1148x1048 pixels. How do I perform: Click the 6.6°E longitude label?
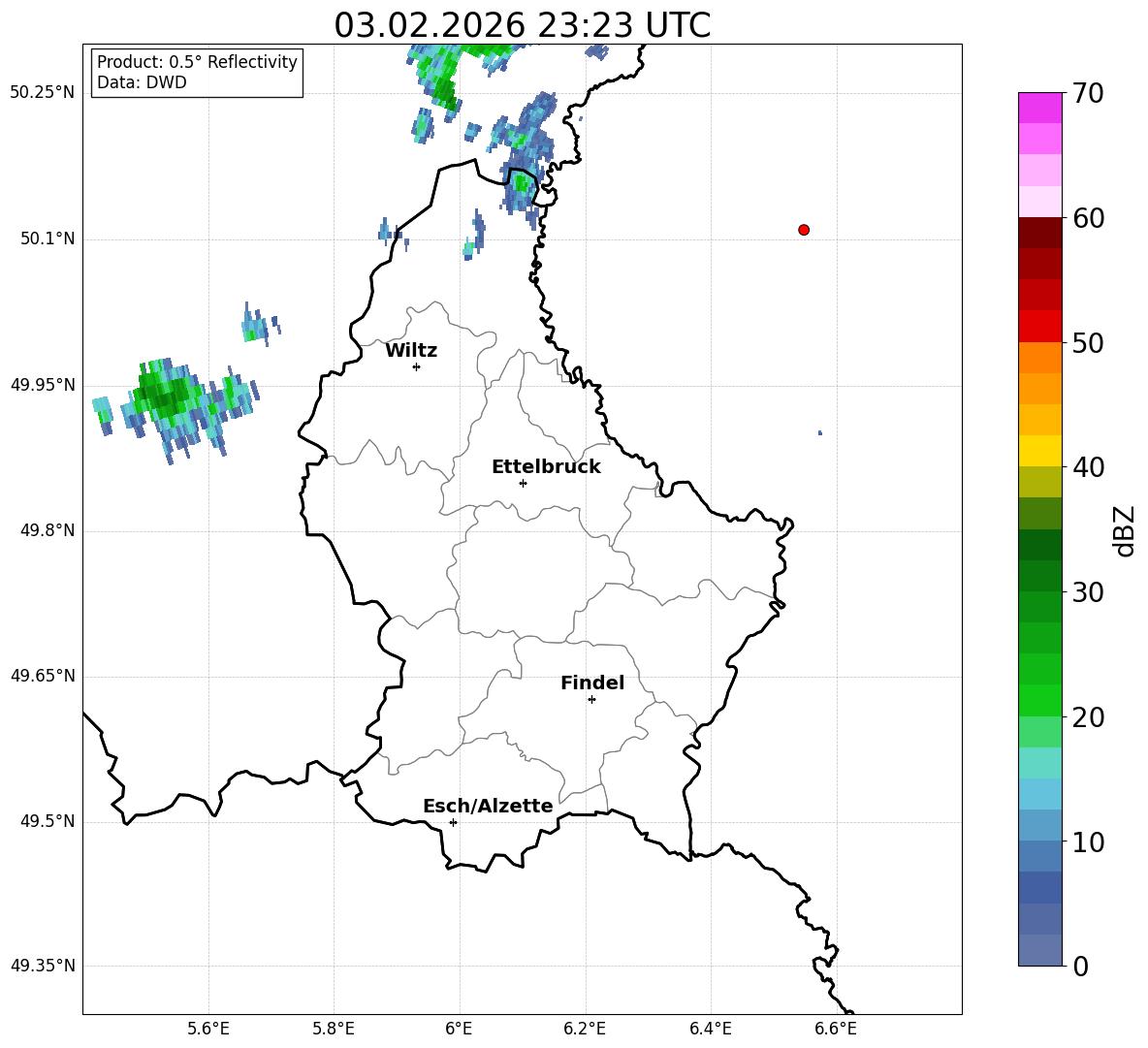[836, 1029]
